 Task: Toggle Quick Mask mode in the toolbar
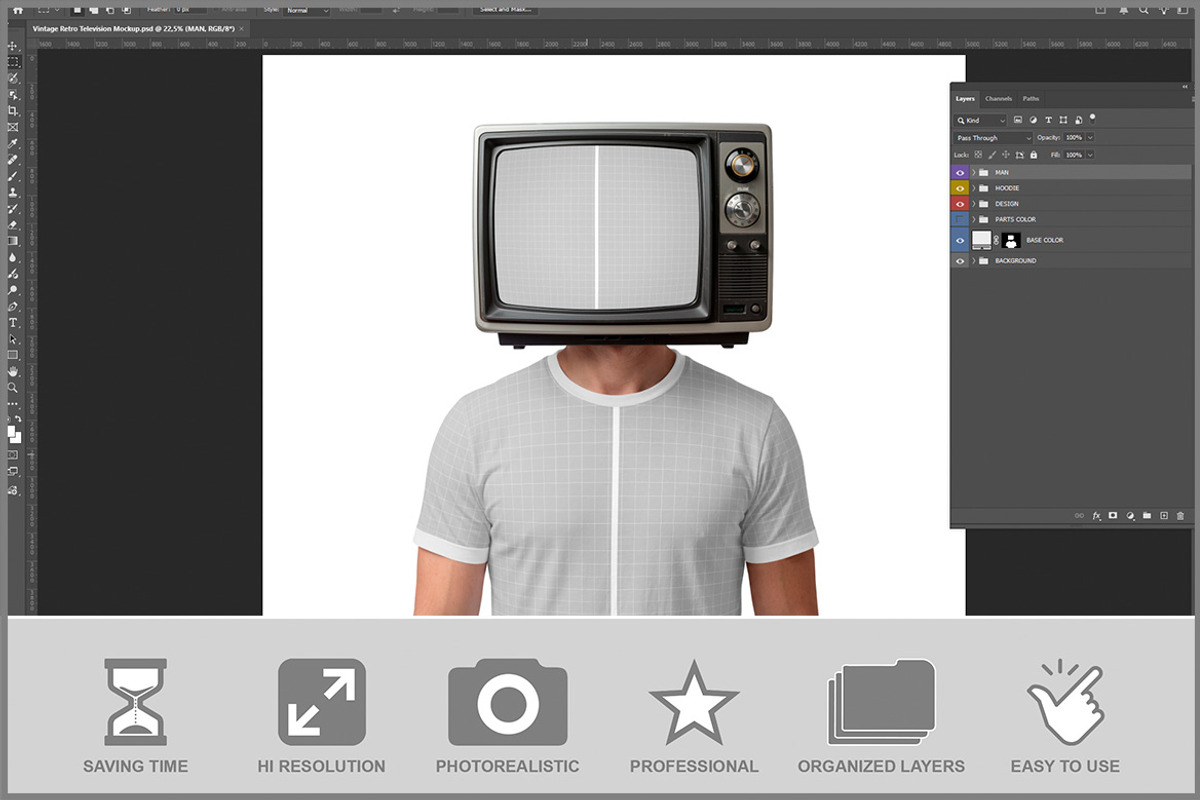coord(13,454)
